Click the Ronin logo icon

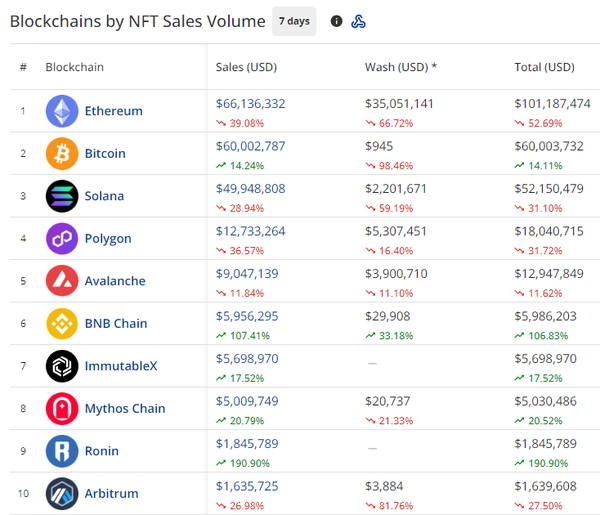click(x=62, y=451)
